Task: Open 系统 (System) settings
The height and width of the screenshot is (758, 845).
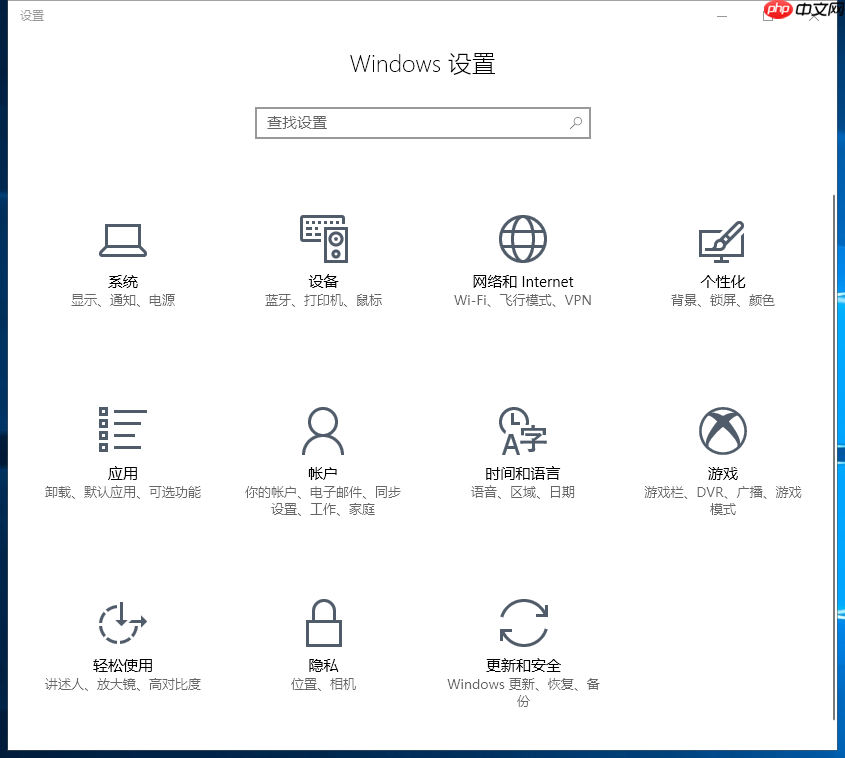Action: pyautogui.click(x=122, y=260)
